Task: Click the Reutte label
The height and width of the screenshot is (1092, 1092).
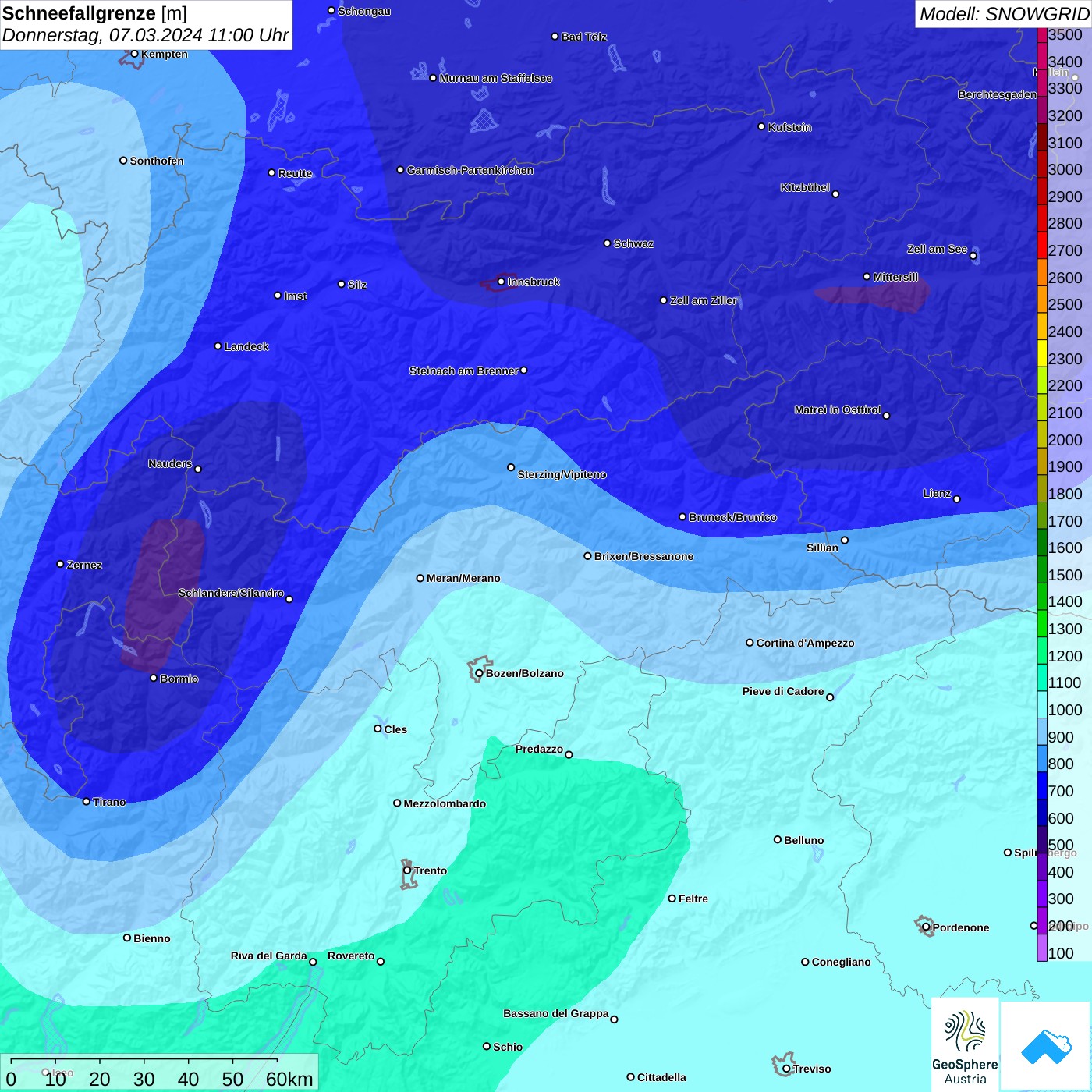Action: click(x=295, y=173)
